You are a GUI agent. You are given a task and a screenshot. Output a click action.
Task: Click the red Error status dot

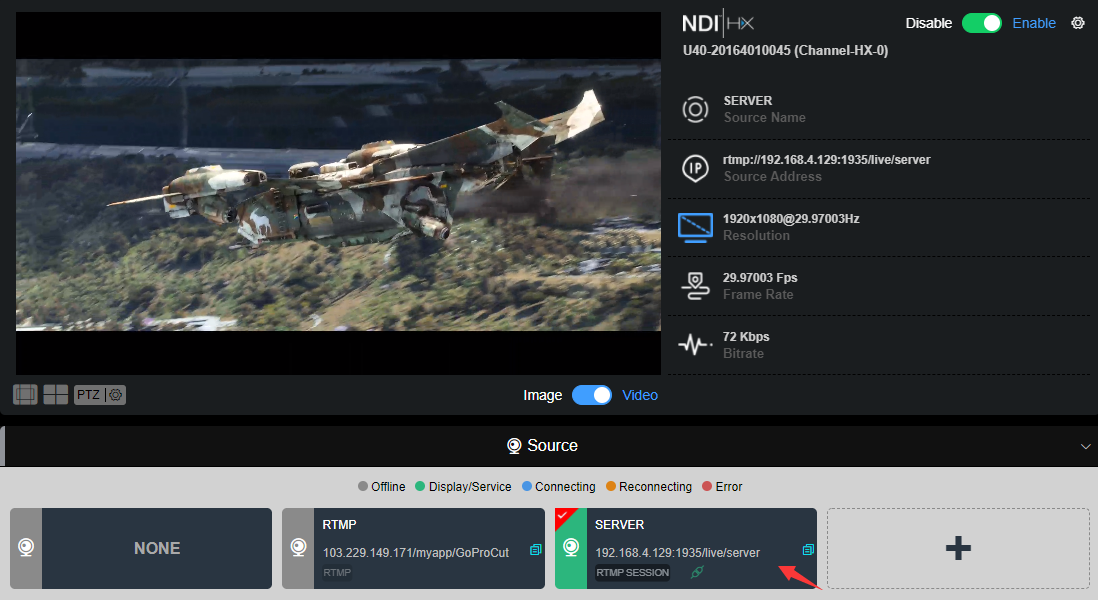click(x=707, y=486)
